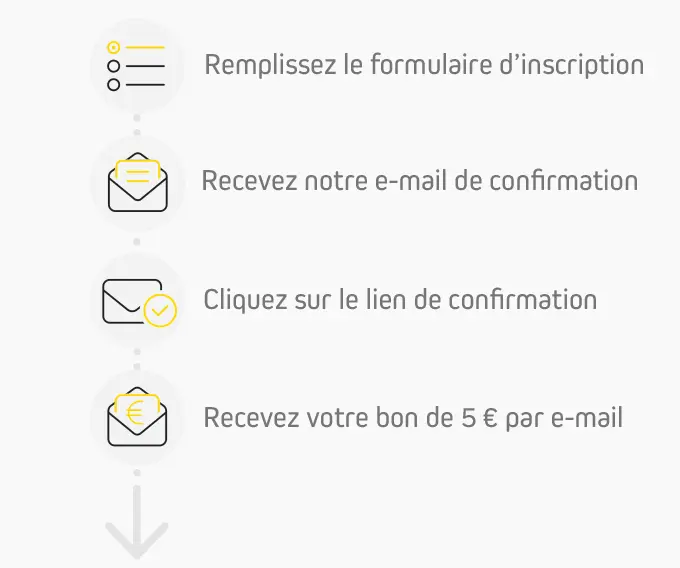The width and height of the screenshot is (680, 568).
Task: Select the open envelope with yellow letter icon
Action: pyautogui.click(x=137, y=182)
